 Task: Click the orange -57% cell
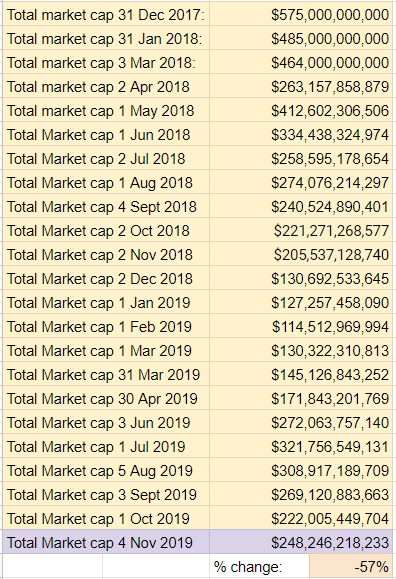pos(351,566)
